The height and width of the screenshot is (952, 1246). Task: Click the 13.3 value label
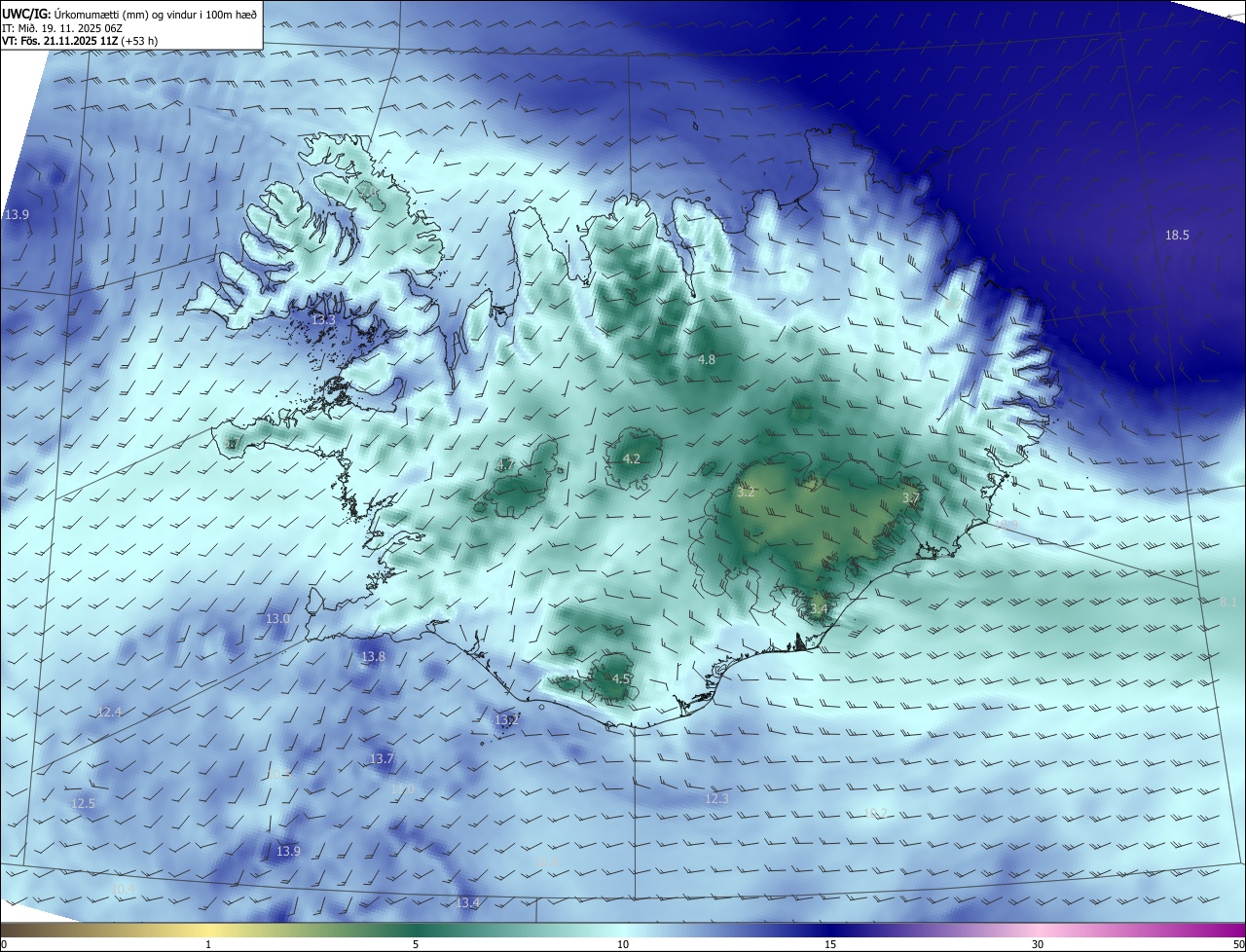323,319
